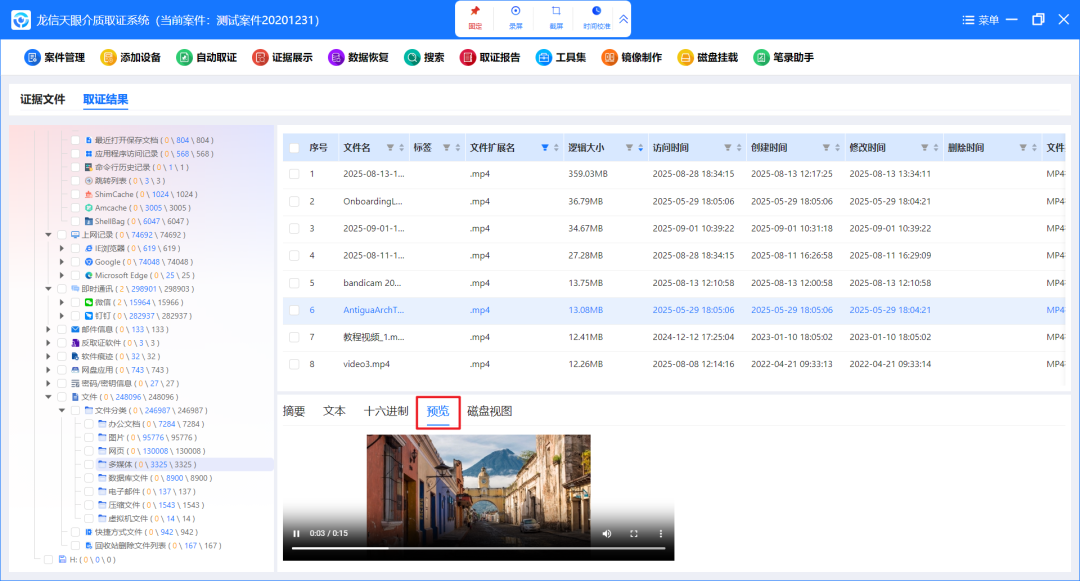
Task: Collapse the 上网记录 tree node
Action: [x=48, y=235]
